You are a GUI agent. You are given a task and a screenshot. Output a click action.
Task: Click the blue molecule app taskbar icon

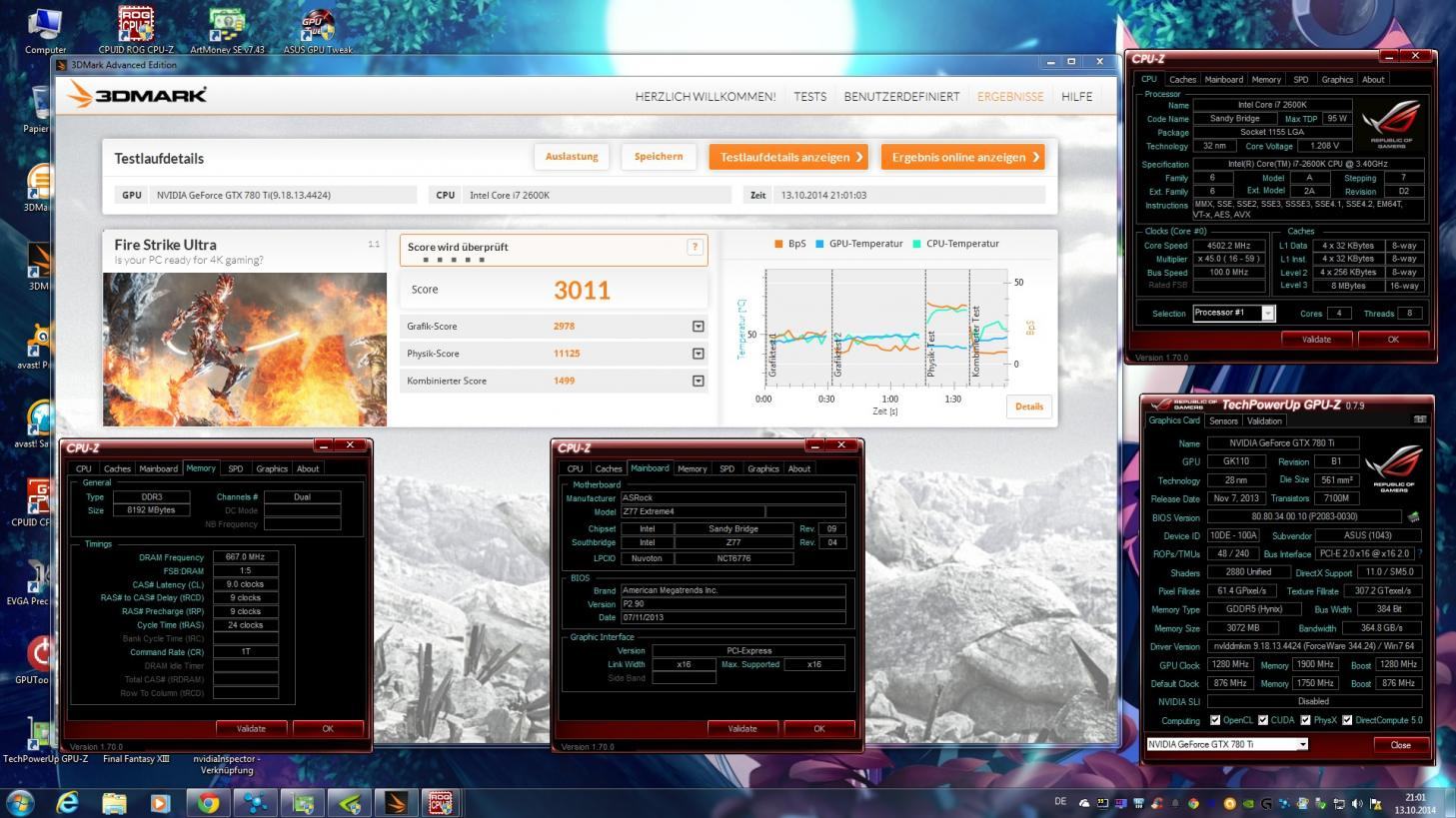(255, 803)
